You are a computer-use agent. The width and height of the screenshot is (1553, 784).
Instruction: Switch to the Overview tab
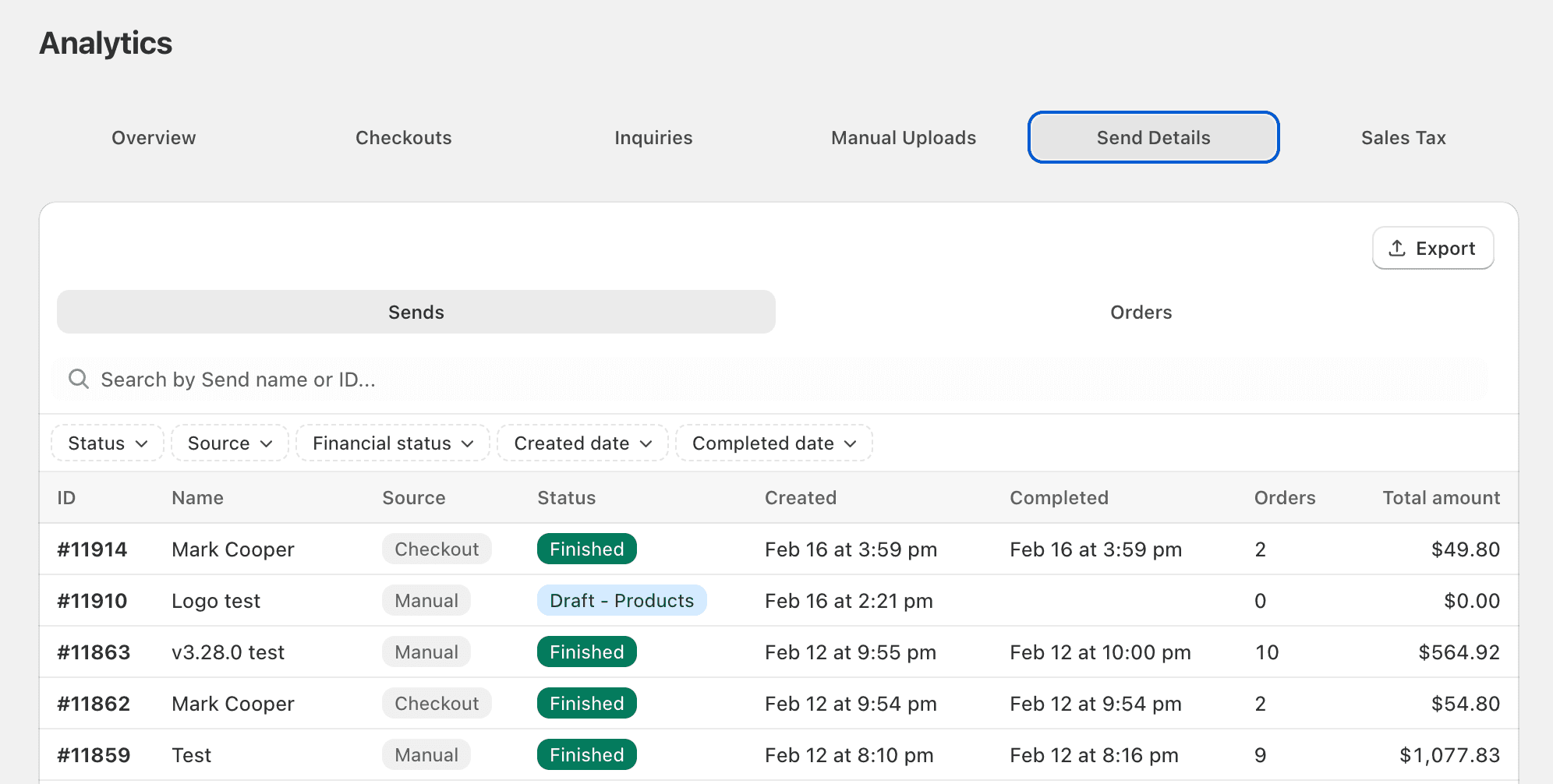tap(153, 137)
